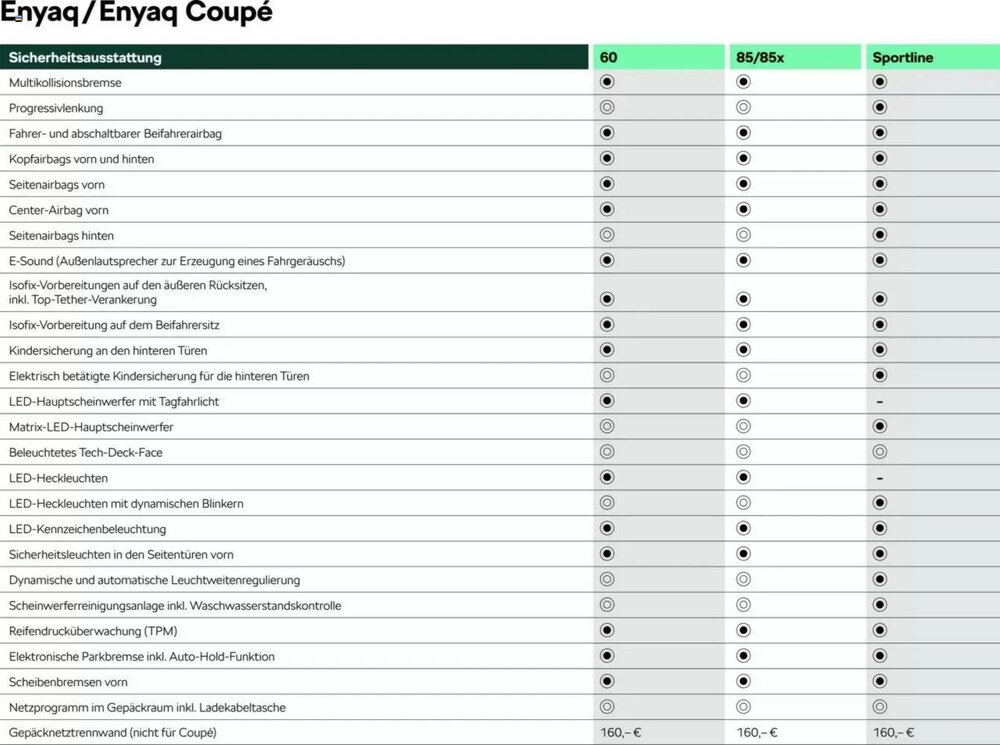Click the 160,– € price under 85/85x
The image size is (1000, 745).
coord(757,732)
